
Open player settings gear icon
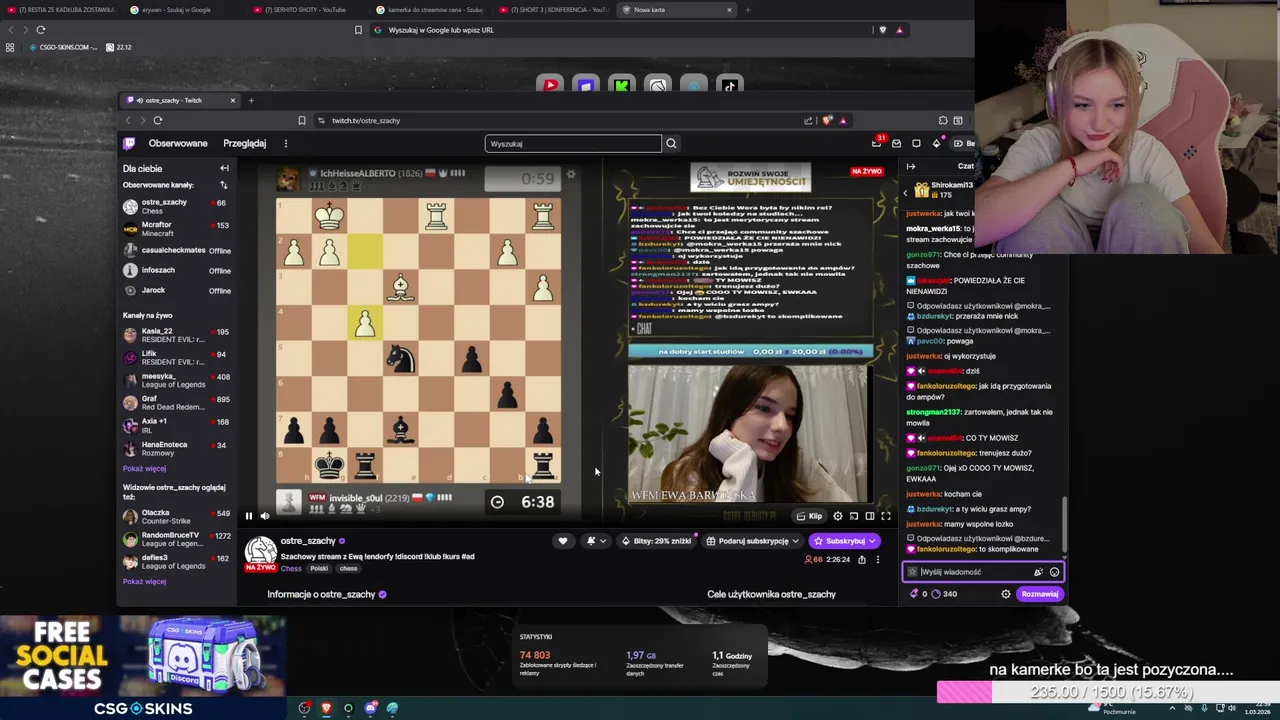[x=838, y=516]
